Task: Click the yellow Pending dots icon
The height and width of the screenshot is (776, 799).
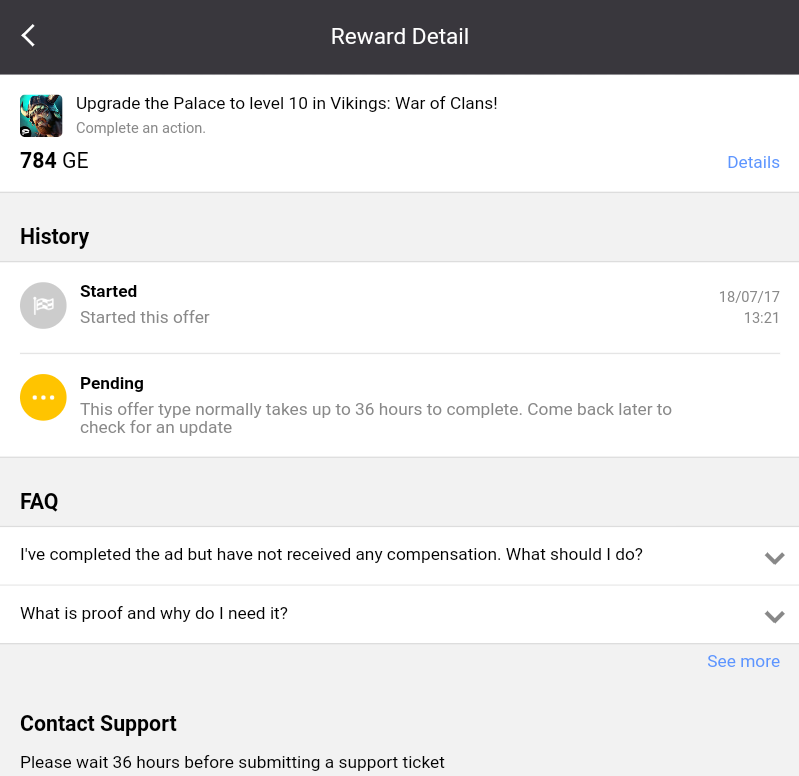Action: pyautogui.click(x=43, y=397)
